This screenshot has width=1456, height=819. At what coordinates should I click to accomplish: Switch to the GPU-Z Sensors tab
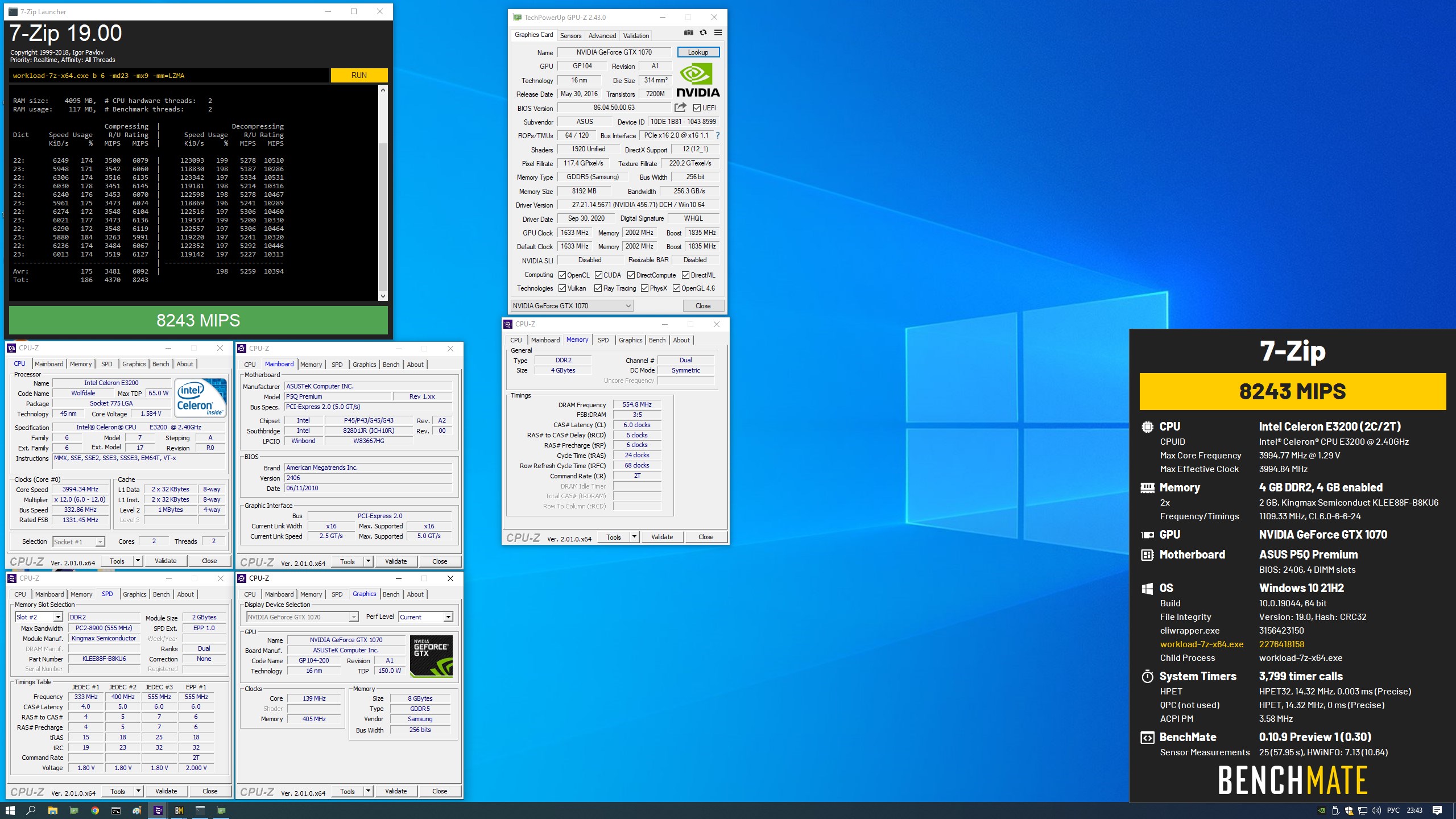pyautogui.click(x=570, y=35)
